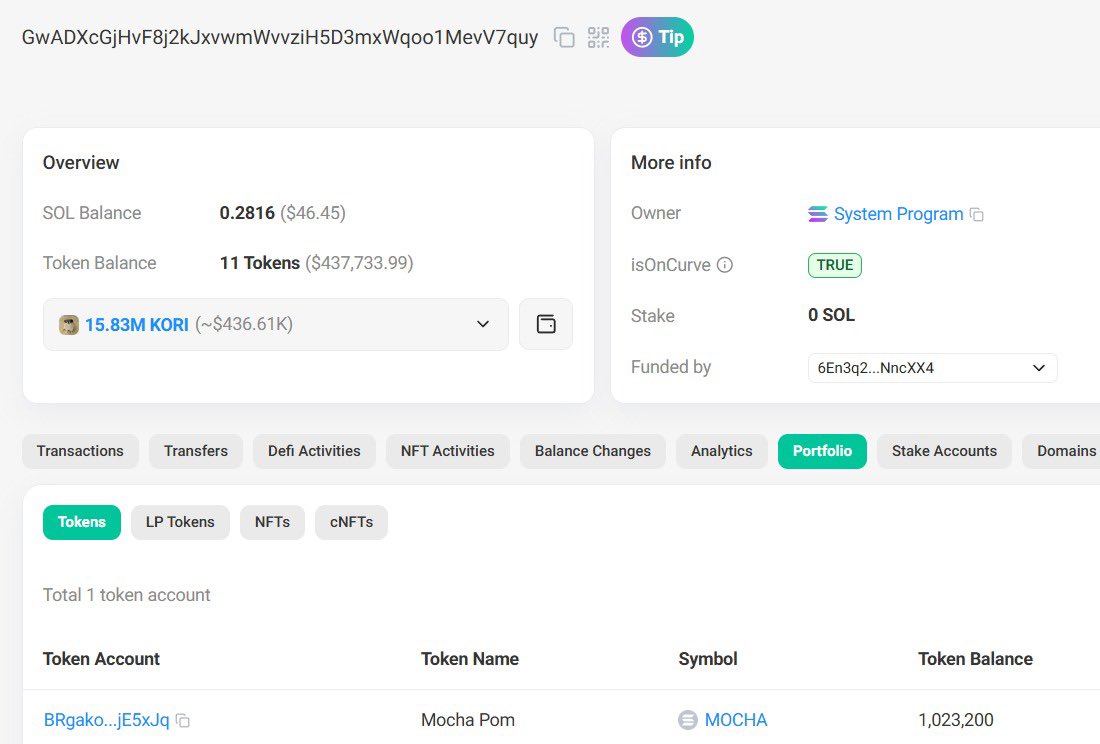The image size is (1100, 744).
Task: Show QR code for wallet address
Action: [598, 37]
